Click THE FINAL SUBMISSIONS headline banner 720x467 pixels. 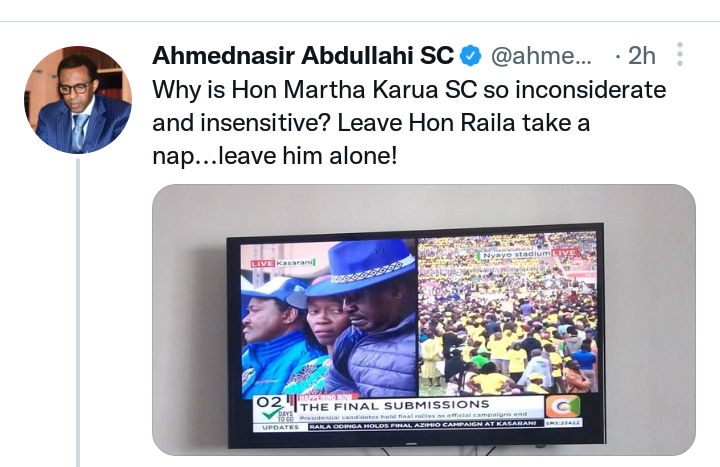pos(394,405)
